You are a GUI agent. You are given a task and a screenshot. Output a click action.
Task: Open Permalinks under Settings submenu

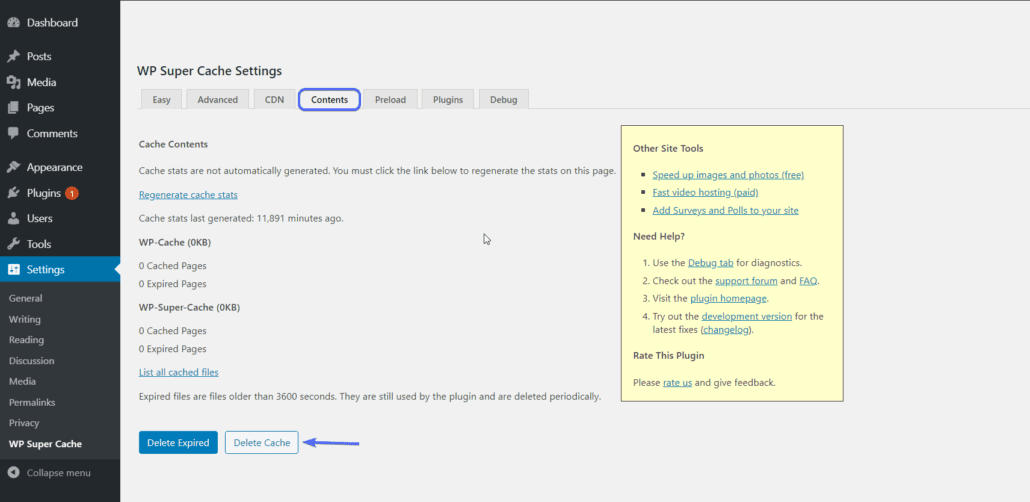click(31, 402)
